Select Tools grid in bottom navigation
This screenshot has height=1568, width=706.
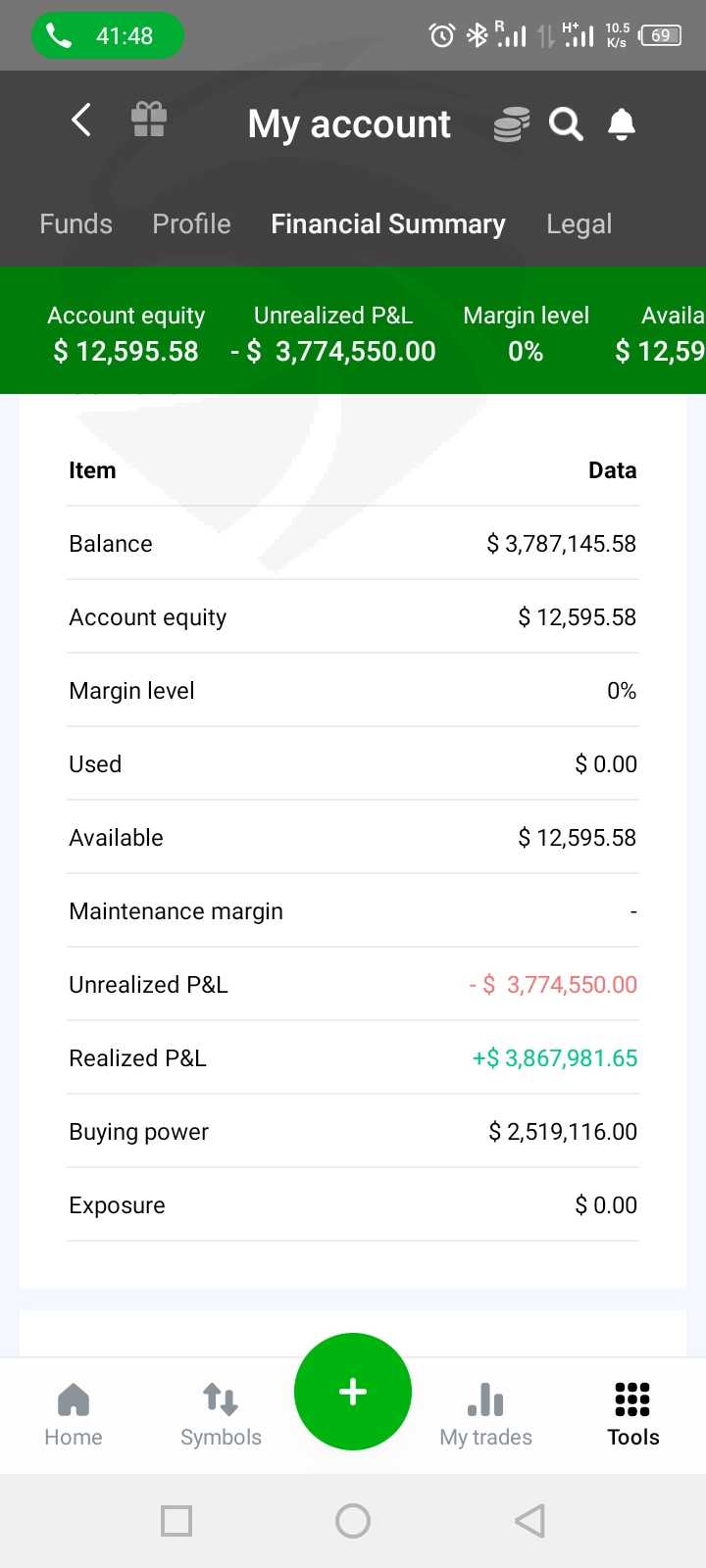pyautogui.click(x=632, y=1414)
